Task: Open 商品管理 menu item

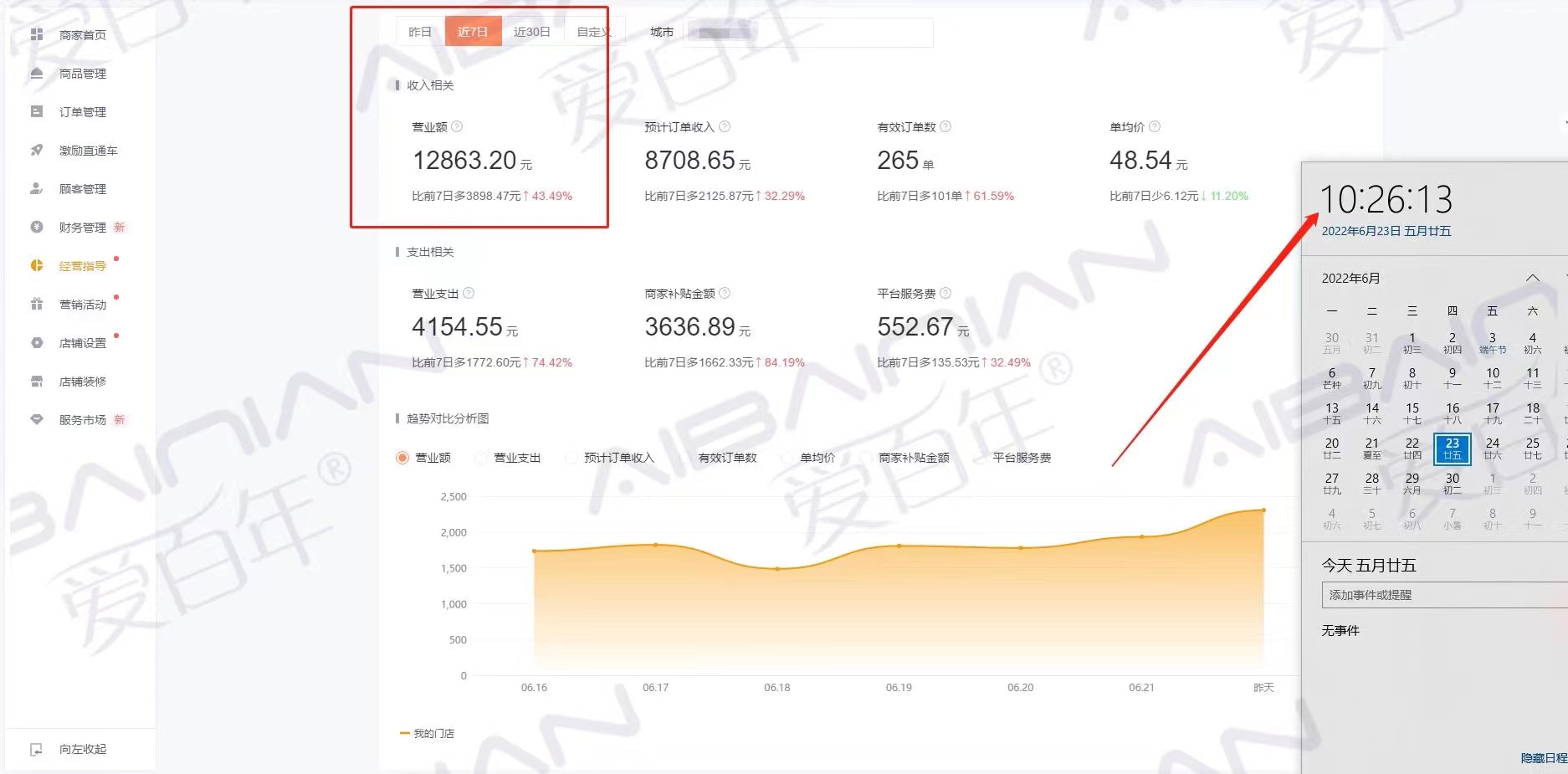Action: click(83, 74)
